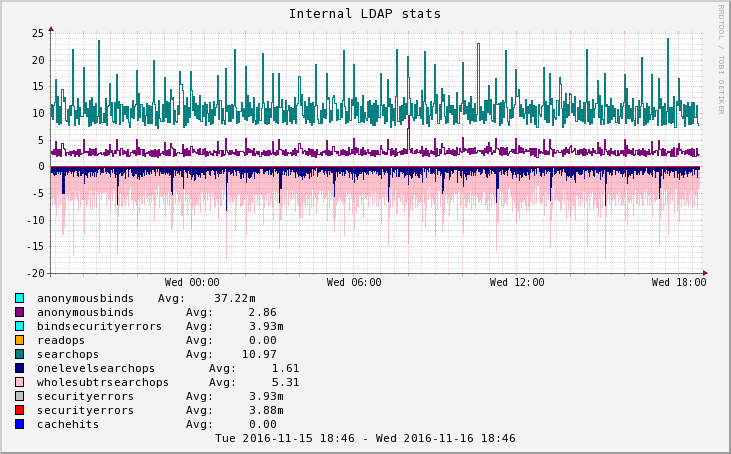
Task: Click the y-axis label '-20'
Action: 35,273
